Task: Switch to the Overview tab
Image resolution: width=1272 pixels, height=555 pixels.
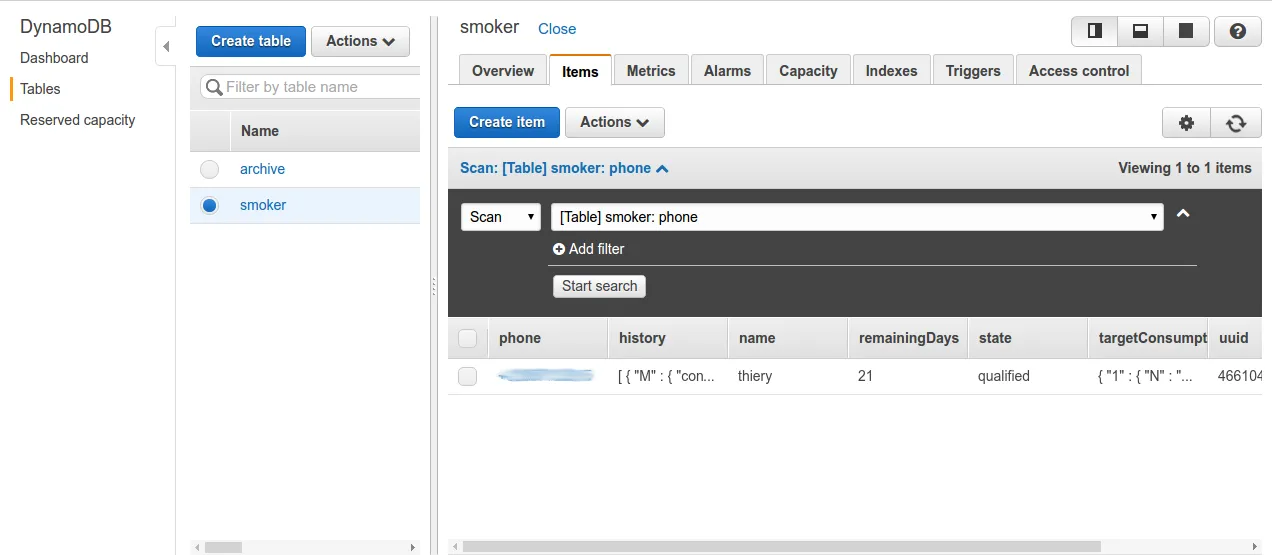Action: click(503, 71)
